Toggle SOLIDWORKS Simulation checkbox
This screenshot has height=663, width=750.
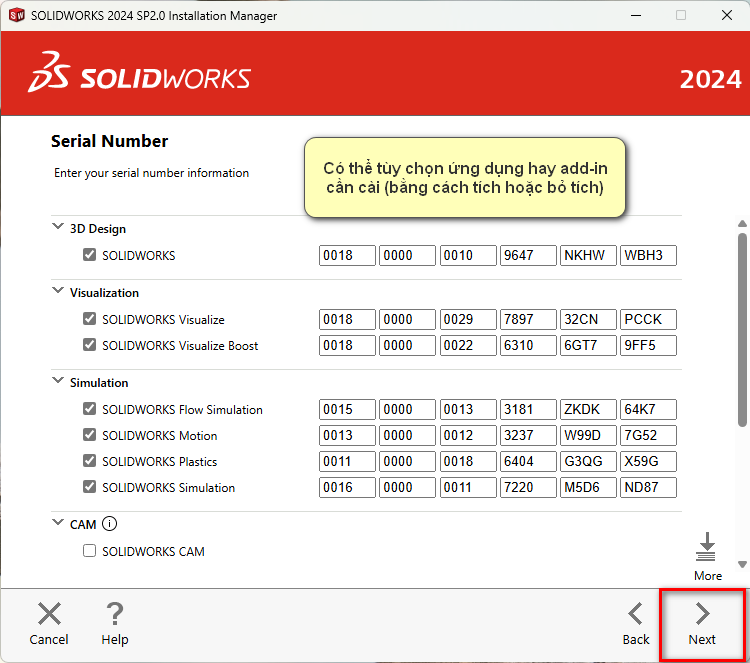point(89,486)
